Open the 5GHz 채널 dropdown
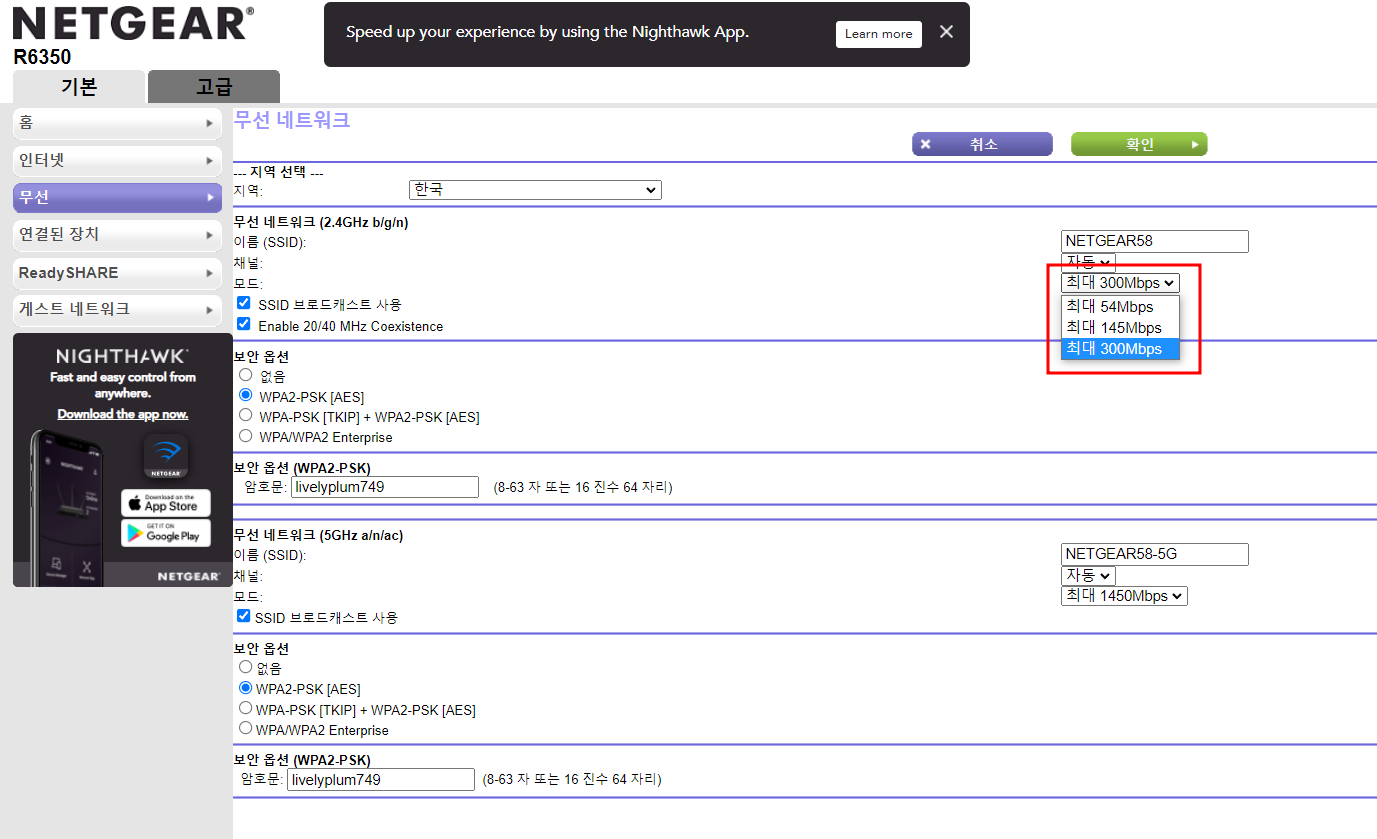This screenshot has height=839, width=1377. coord(1088,575)
